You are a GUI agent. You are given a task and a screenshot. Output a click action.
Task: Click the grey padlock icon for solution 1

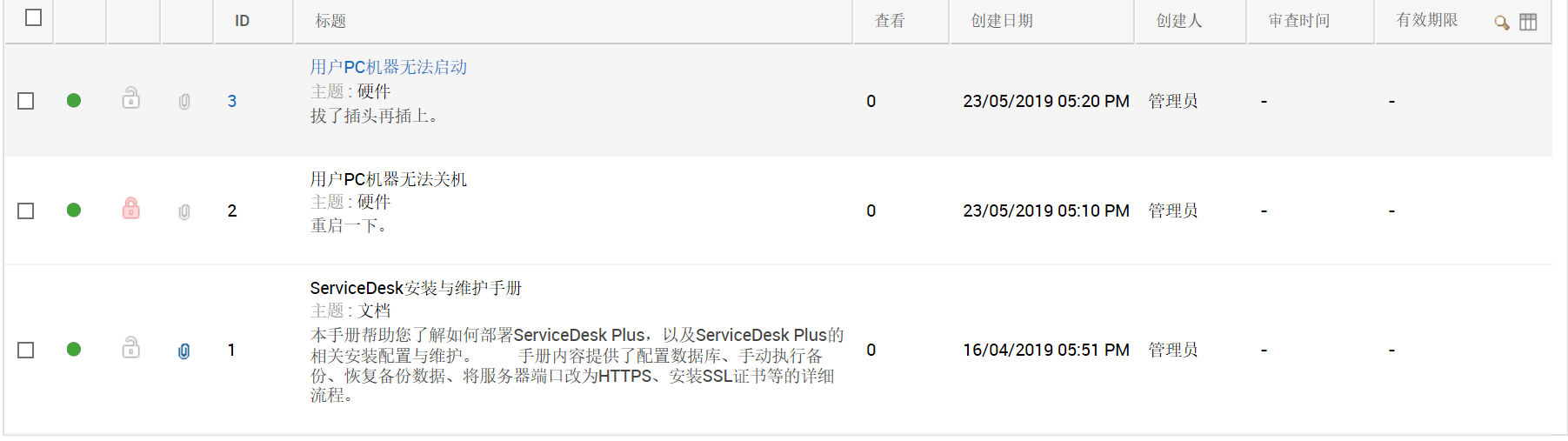pyautogui.click(x=131, y=348)
